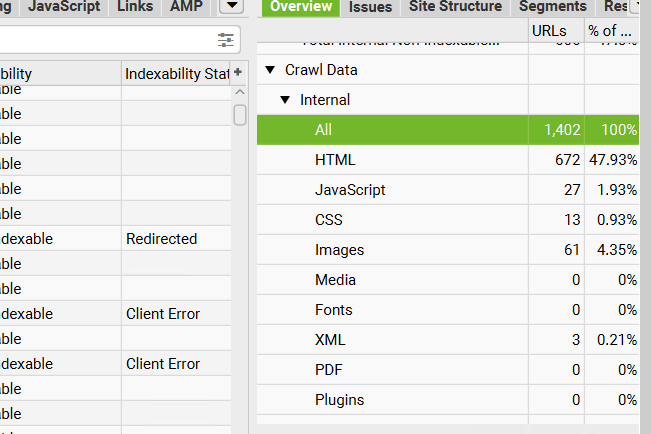Click the '% of ...' column header

[611, 31]
